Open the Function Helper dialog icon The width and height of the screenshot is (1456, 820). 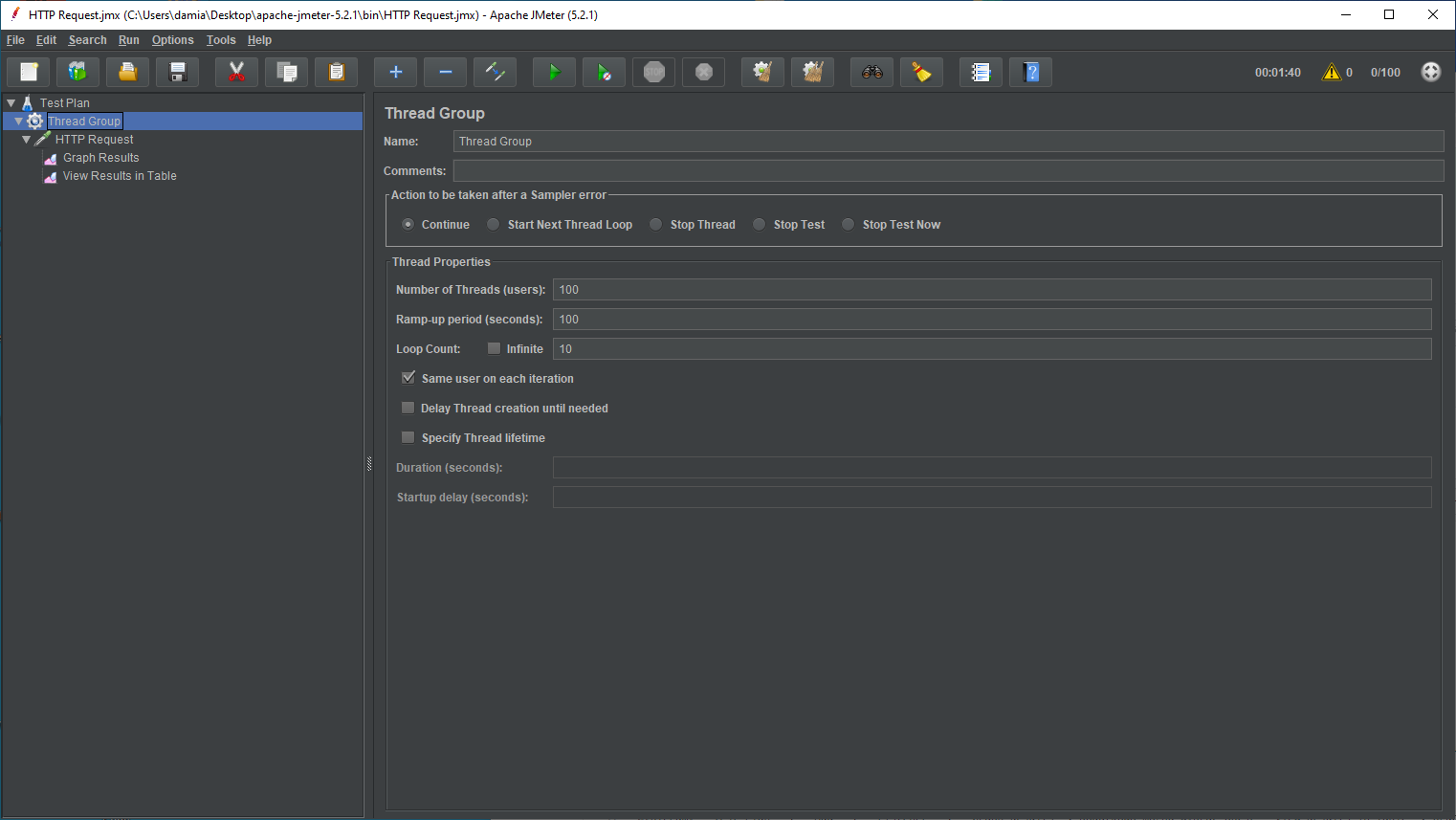[x=981, y=72]
